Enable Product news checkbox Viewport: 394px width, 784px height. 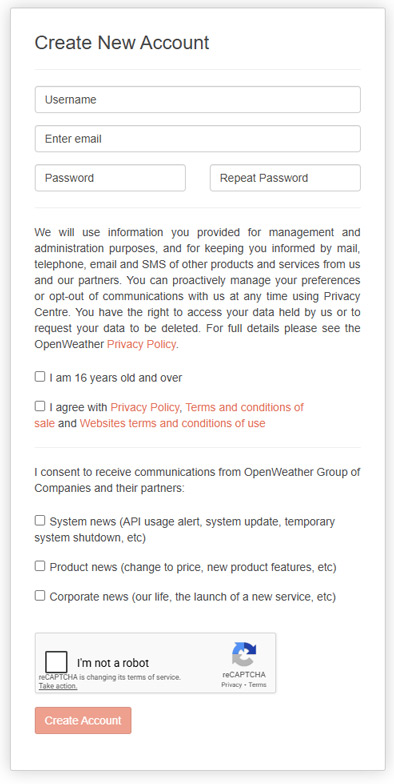tap(40, 566)
